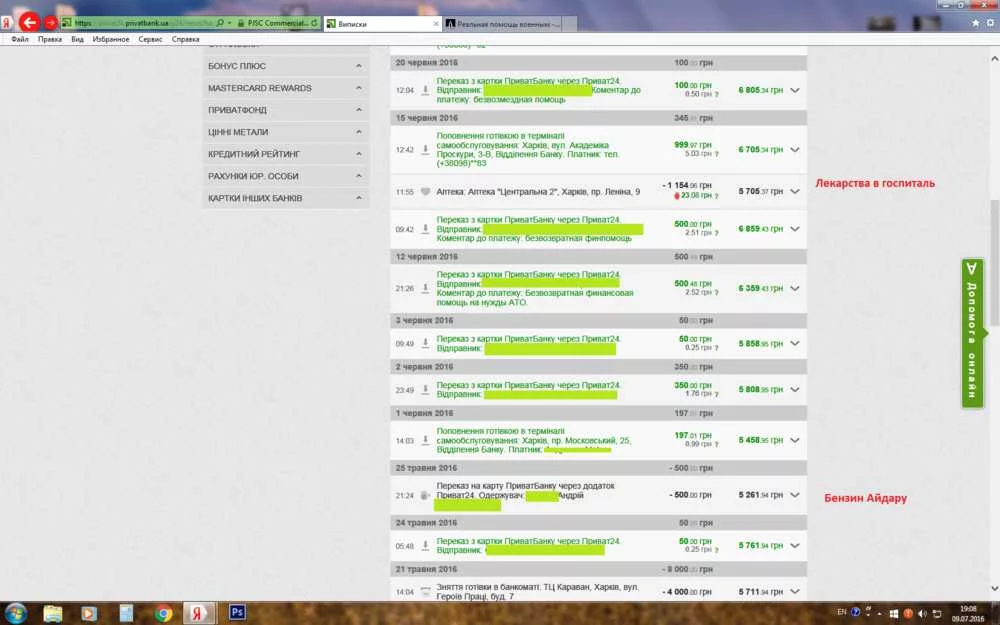The height and width of the screenshot is (625, 1000).
Task: Expand РАХУНКИ ЮР. ОСОБИ sidebar section
Action: pos(286,176)
